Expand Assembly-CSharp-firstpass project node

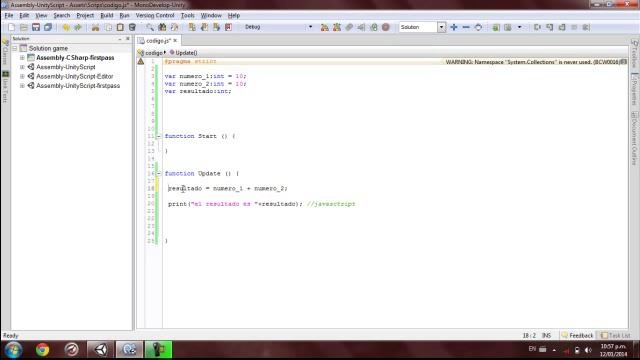pos(22,58)
